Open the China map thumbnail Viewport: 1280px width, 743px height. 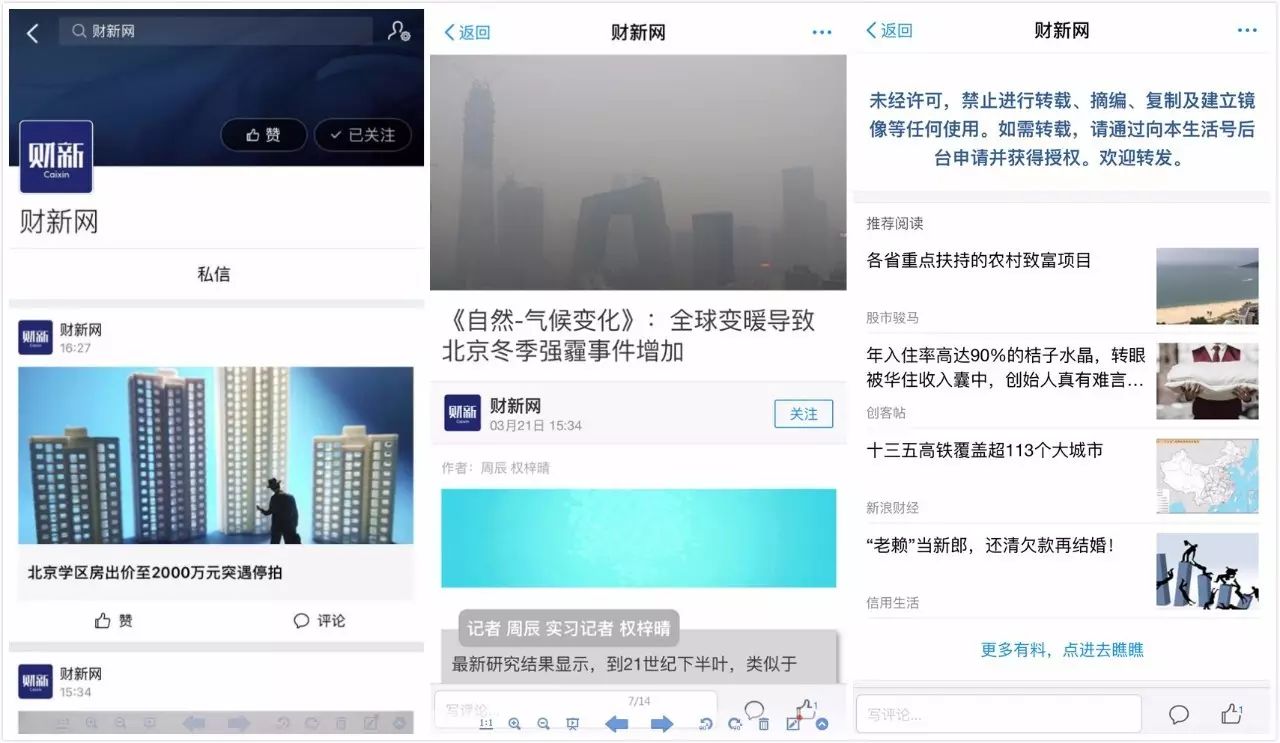coord(1207,476)
